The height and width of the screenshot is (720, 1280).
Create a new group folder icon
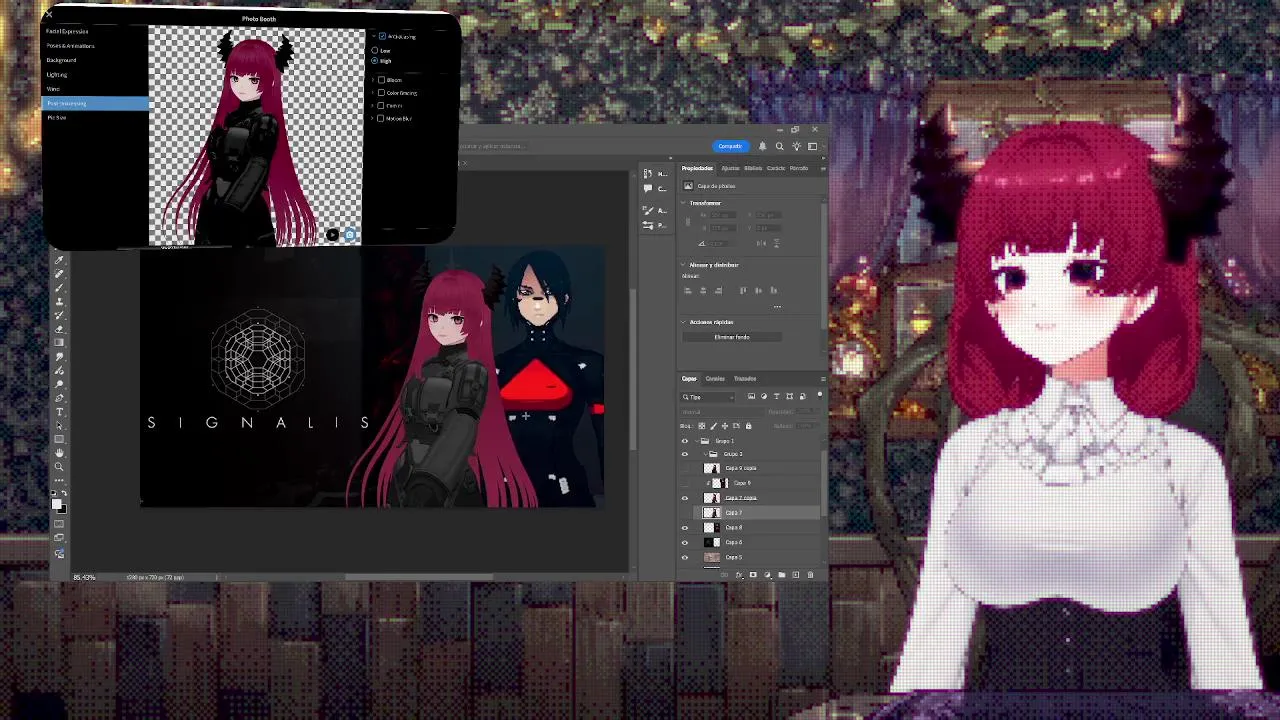782,575
